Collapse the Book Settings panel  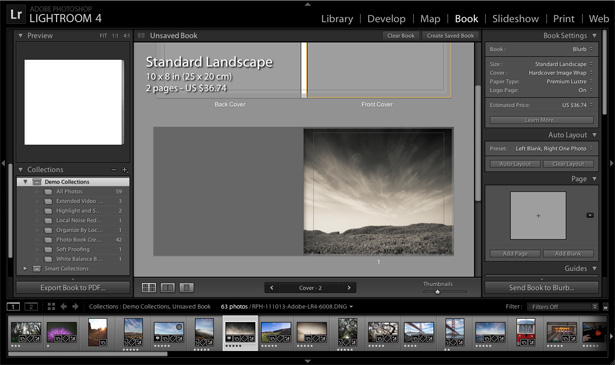pos(595,36)
